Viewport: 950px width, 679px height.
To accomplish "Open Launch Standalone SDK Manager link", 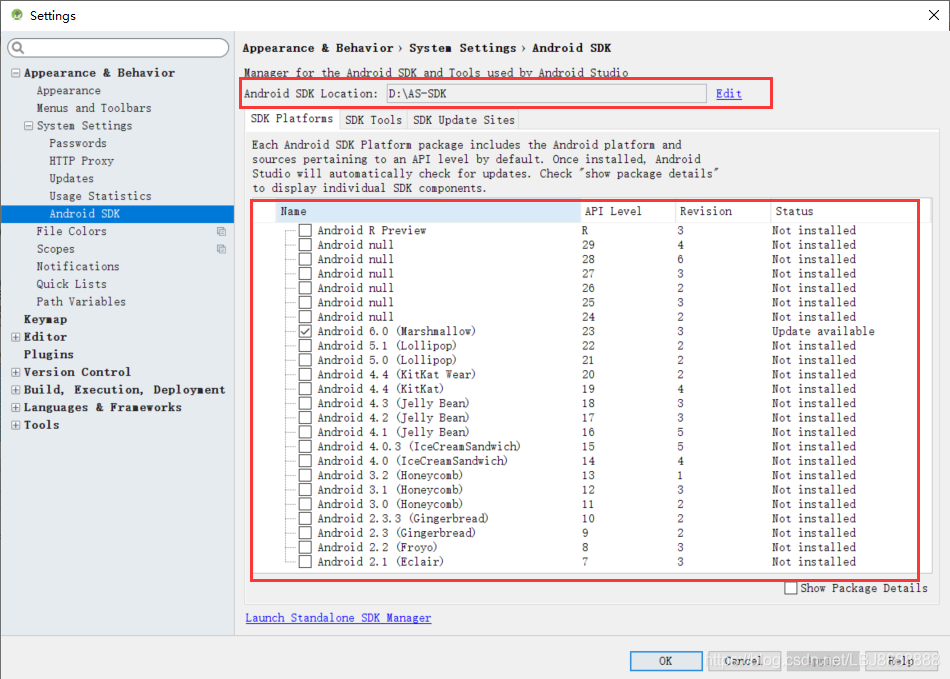I will pos(338,618).
